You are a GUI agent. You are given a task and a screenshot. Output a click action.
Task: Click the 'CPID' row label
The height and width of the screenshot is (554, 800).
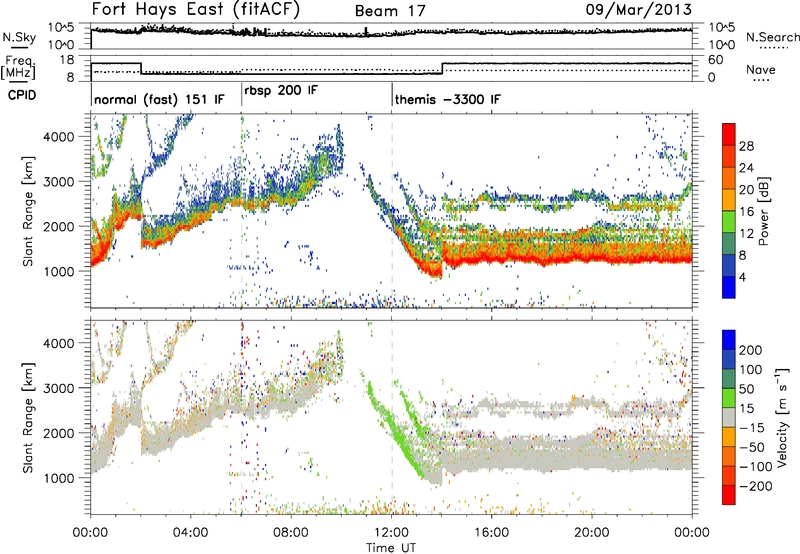tap(22, 95)
